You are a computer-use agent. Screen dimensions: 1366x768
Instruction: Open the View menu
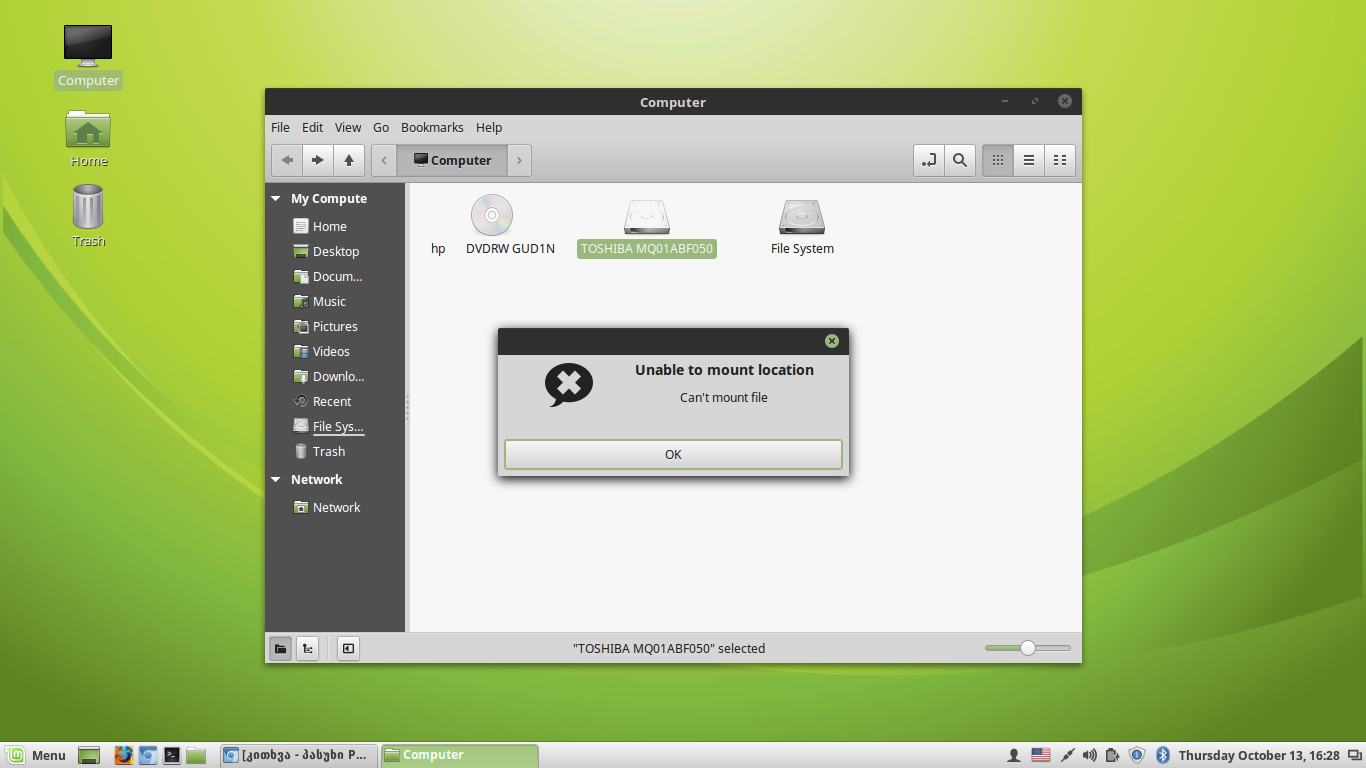click(348, 127)
